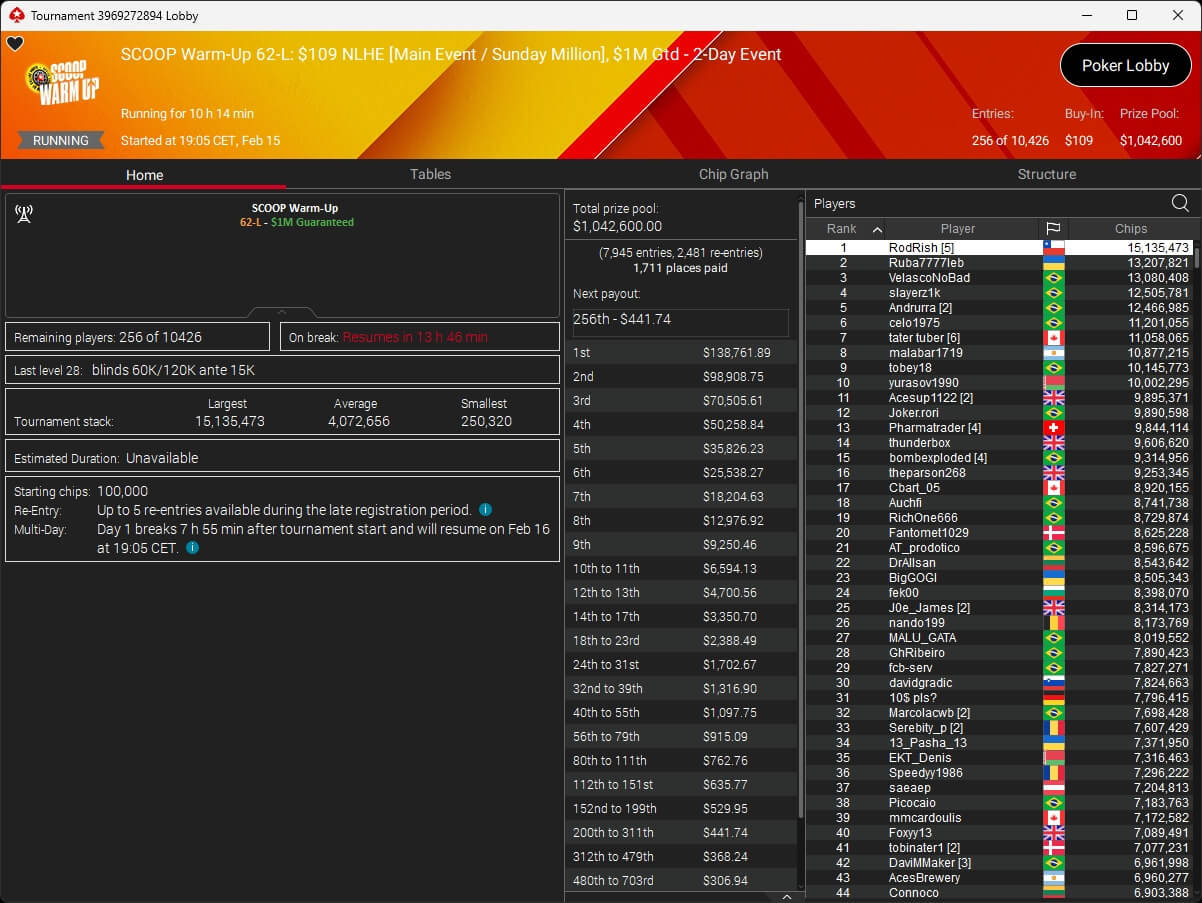Click the player search magnifier icon
Image resolution: width=1202 pixels, height=903 pixels.
click(1180, 204)
